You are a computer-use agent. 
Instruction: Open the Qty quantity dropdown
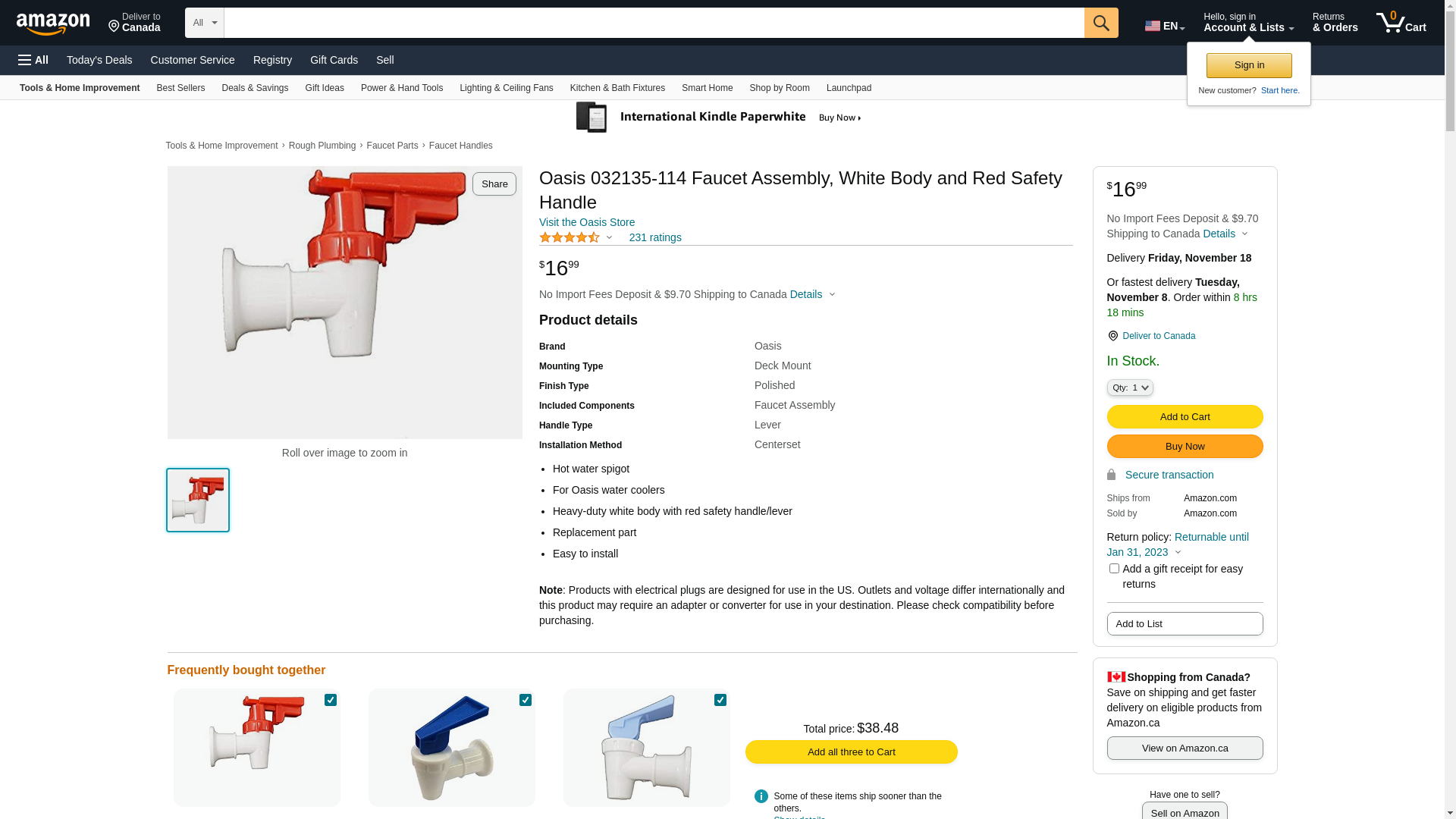click(x=1130, y=388)
